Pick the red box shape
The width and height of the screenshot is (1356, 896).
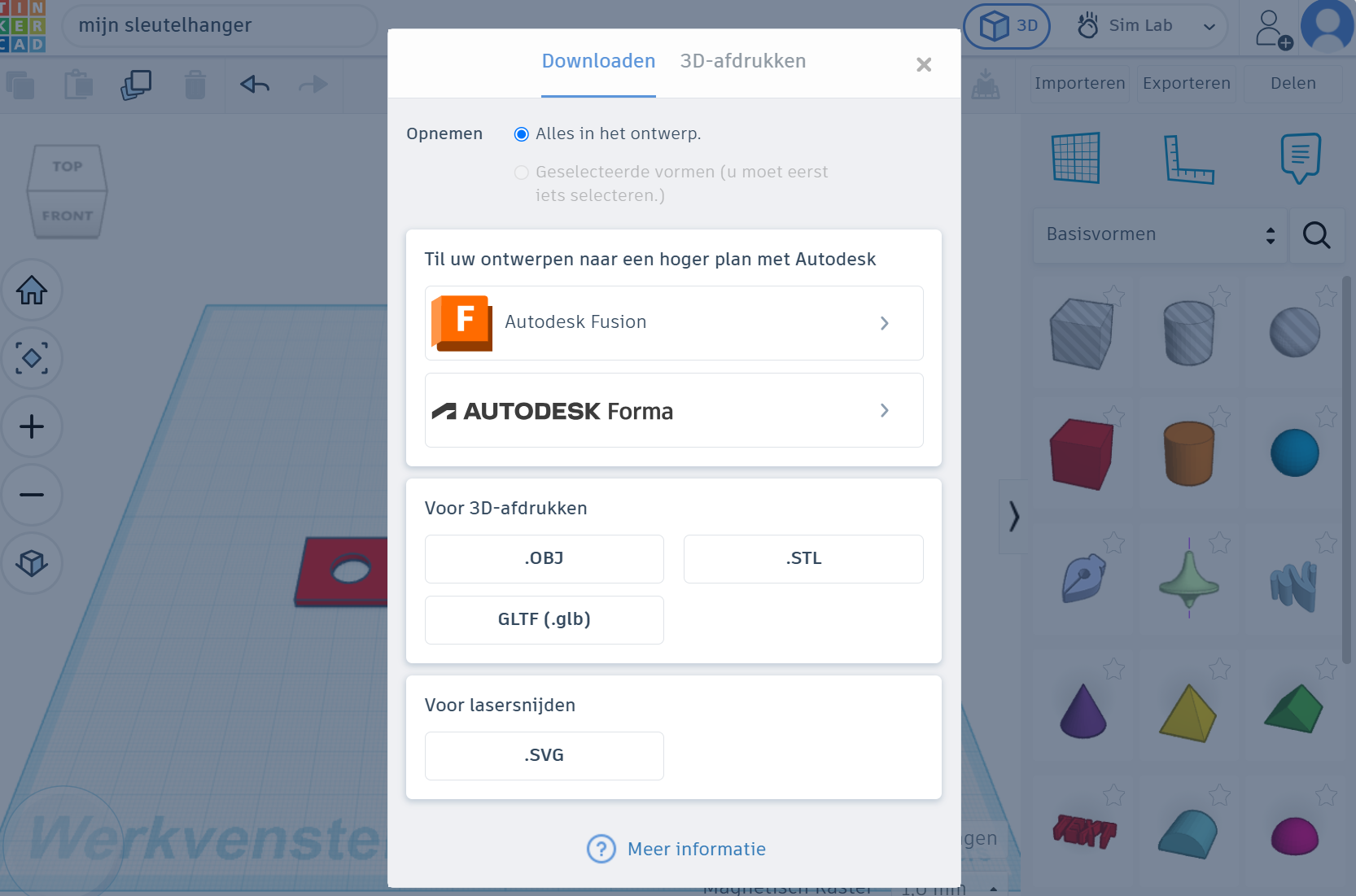coord(1082,453)
